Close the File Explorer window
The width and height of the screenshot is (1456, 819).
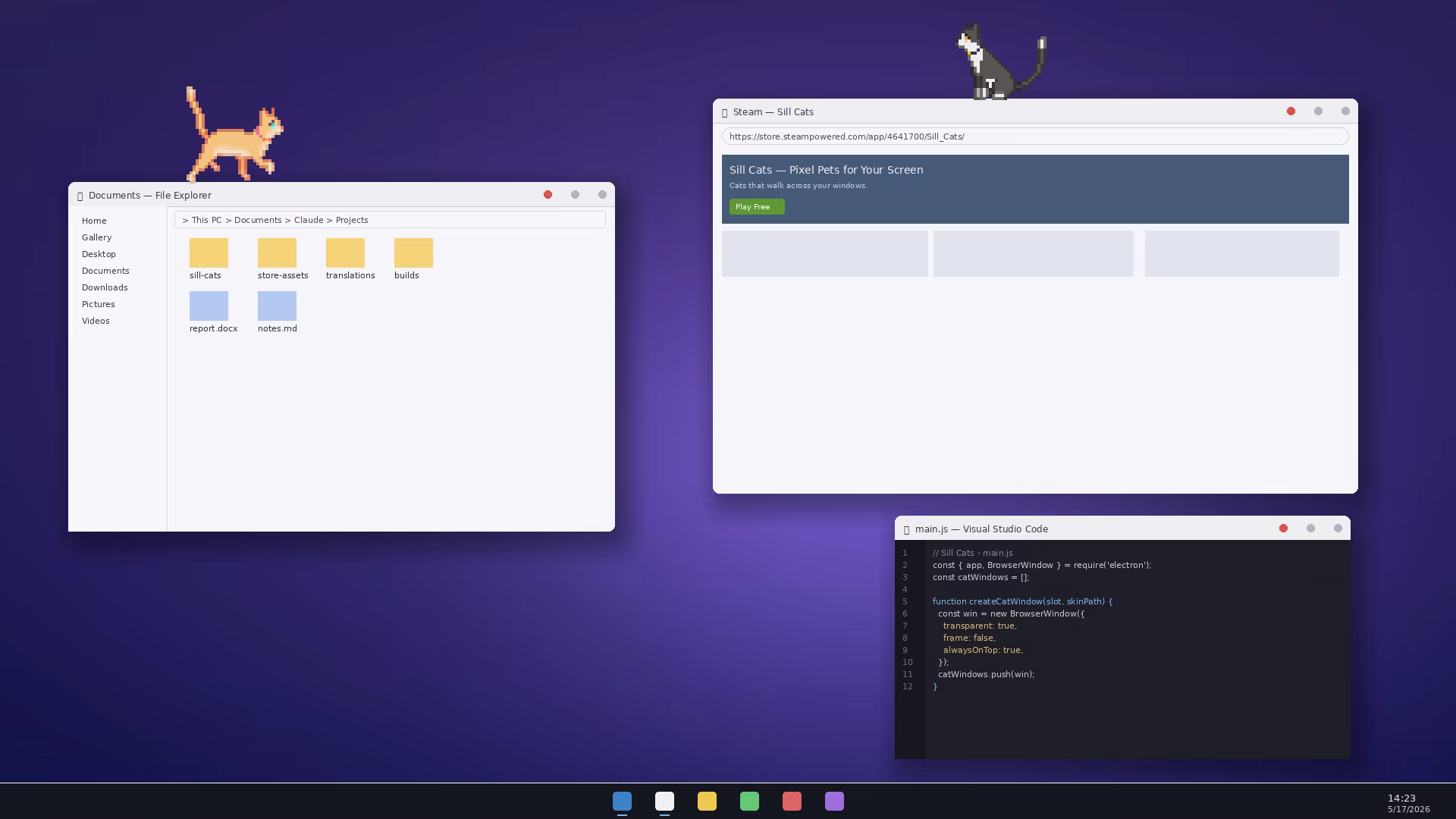point(548,195)
